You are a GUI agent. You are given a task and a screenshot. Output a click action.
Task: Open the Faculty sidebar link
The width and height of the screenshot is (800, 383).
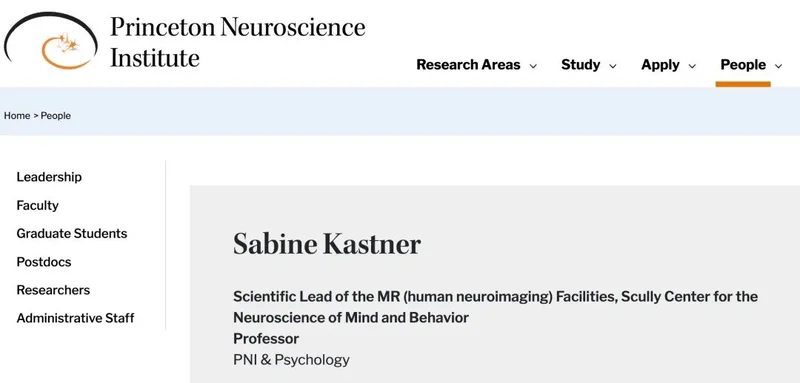(x=37, y=206)
